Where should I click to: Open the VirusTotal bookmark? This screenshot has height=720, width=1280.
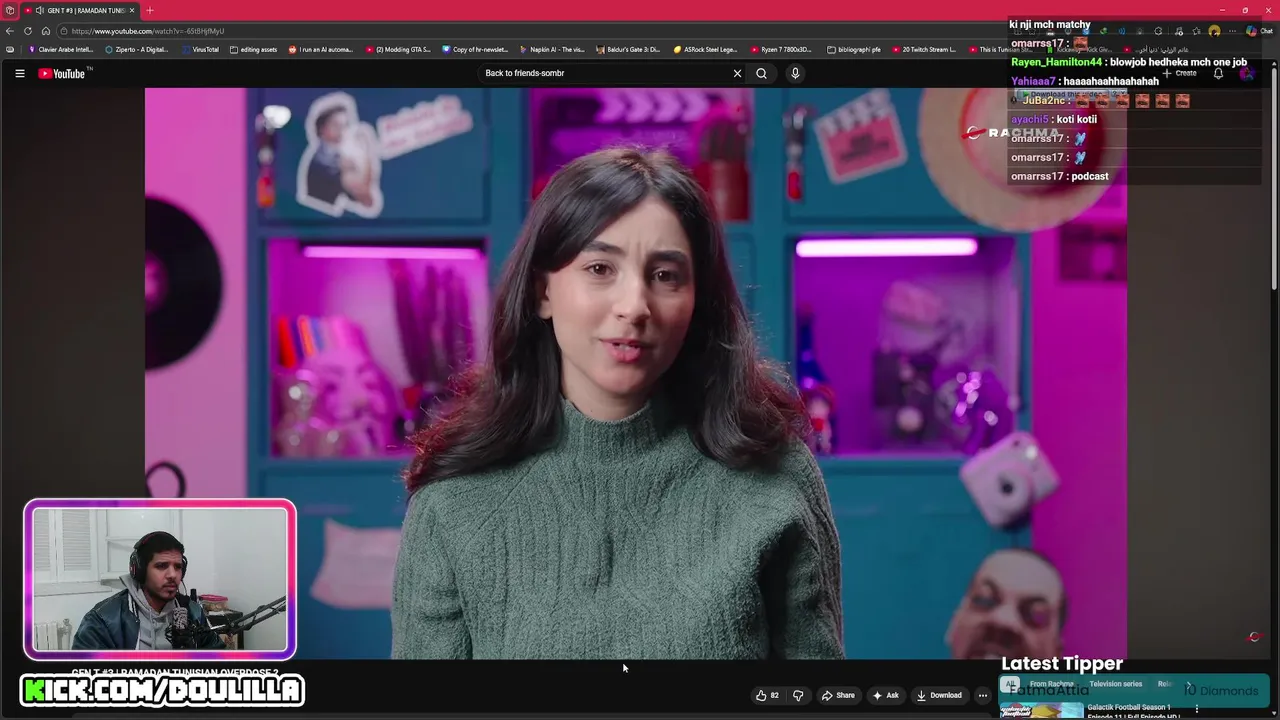200,49
